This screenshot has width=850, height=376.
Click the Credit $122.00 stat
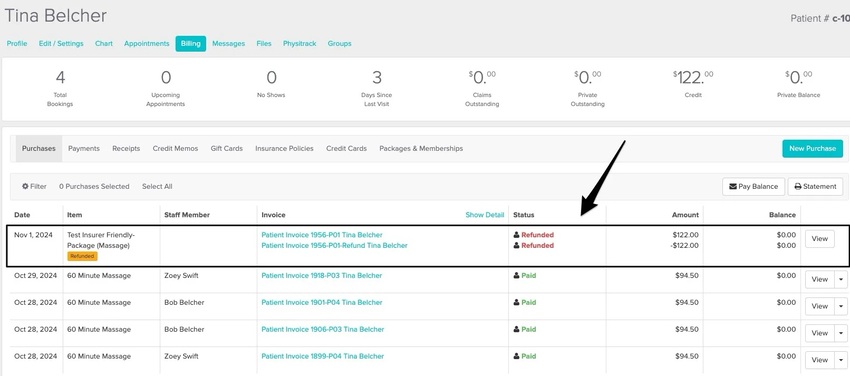(693, 84)
